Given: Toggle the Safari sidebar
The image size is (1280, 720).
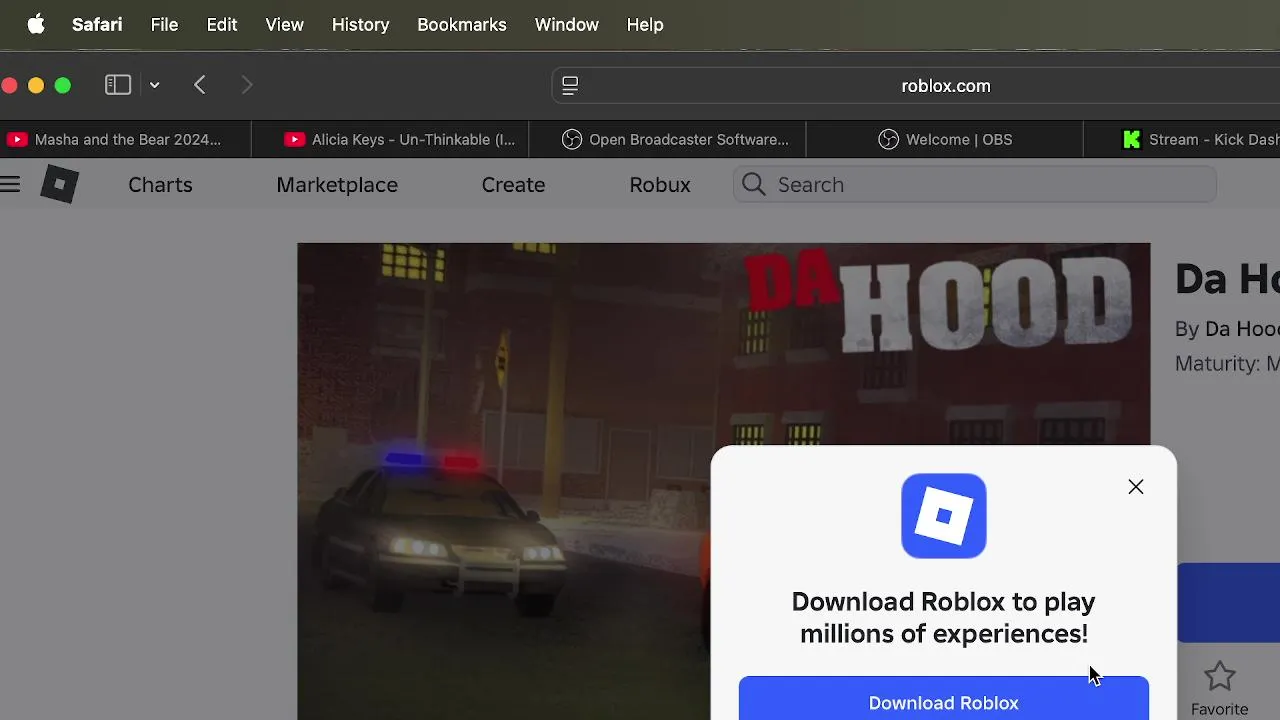Looking at the screenshot, I should click(118, 85).
